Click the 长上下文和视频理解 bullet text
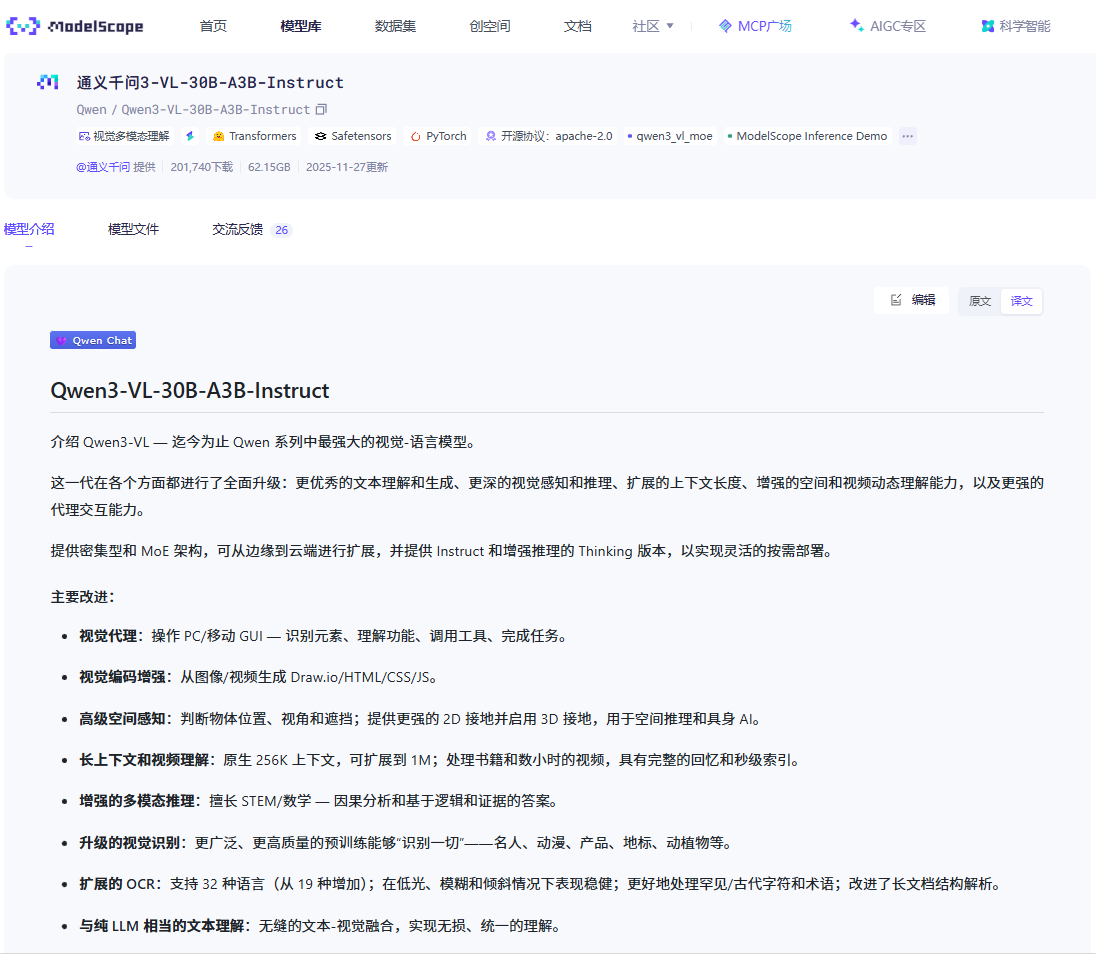This screenshot has height=954, width=1096. pos(439,760)
